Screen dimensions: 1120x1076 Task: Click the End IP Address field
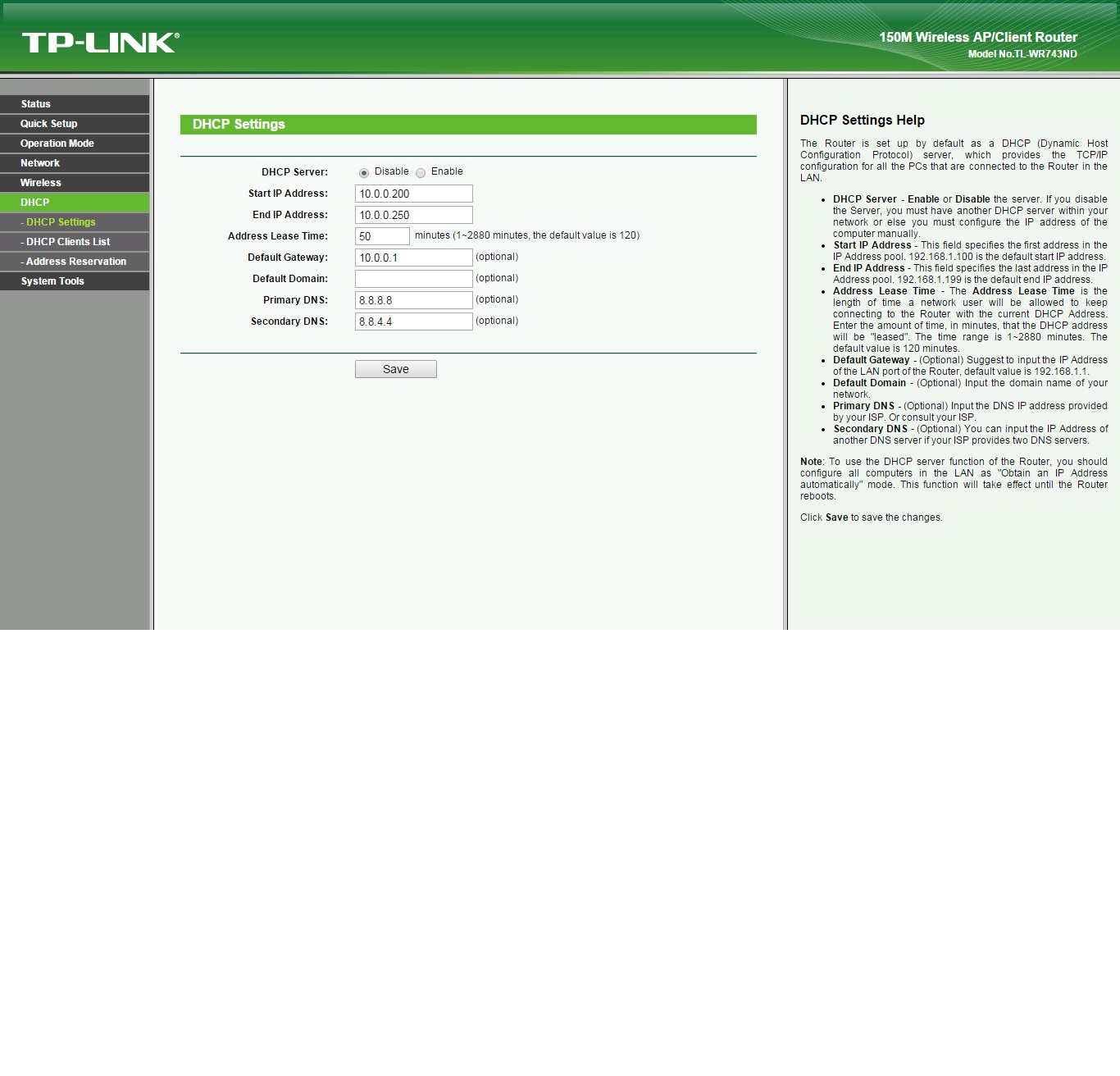pos(413,215)
